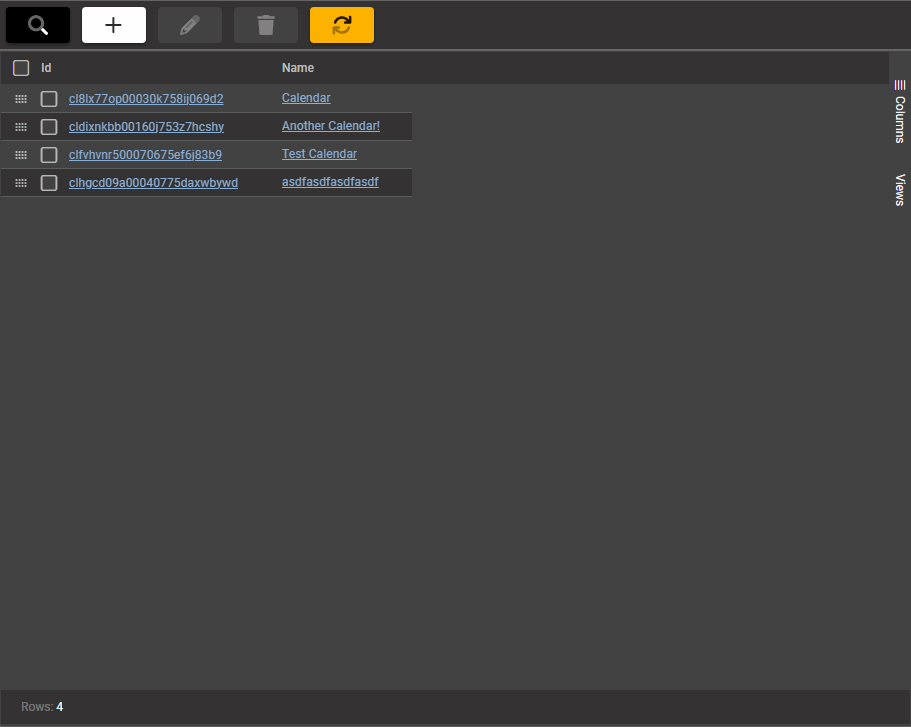The width and height of the screenshot is (911, 727).
Task: Check the box for the Calendar row
Action: pos(49,99)
